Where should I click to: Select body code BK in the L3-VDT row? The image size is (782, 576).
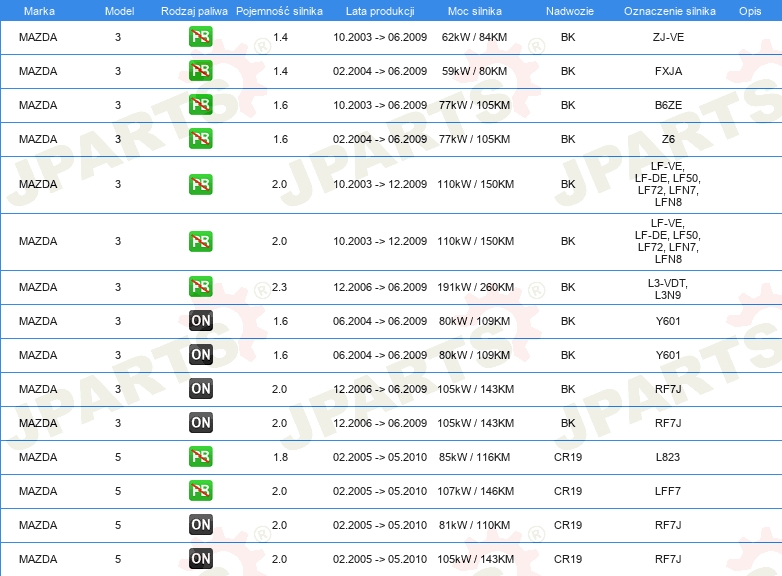[568, 287]
